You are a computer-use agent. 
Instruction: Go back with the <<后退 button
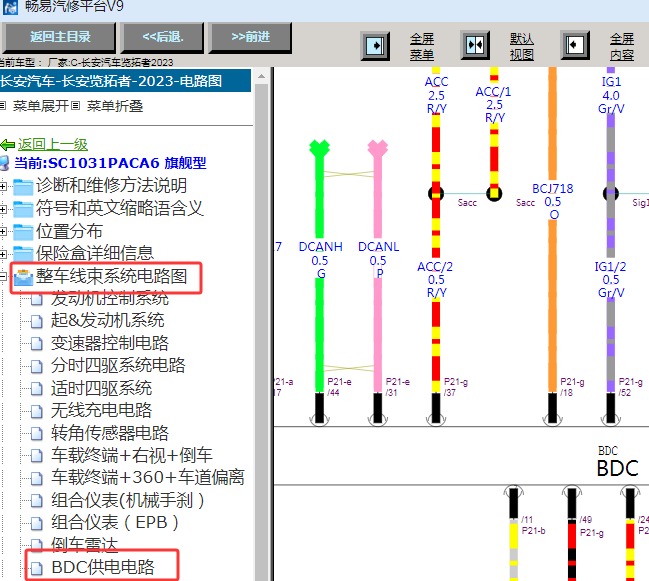click(x=162, y=37)
